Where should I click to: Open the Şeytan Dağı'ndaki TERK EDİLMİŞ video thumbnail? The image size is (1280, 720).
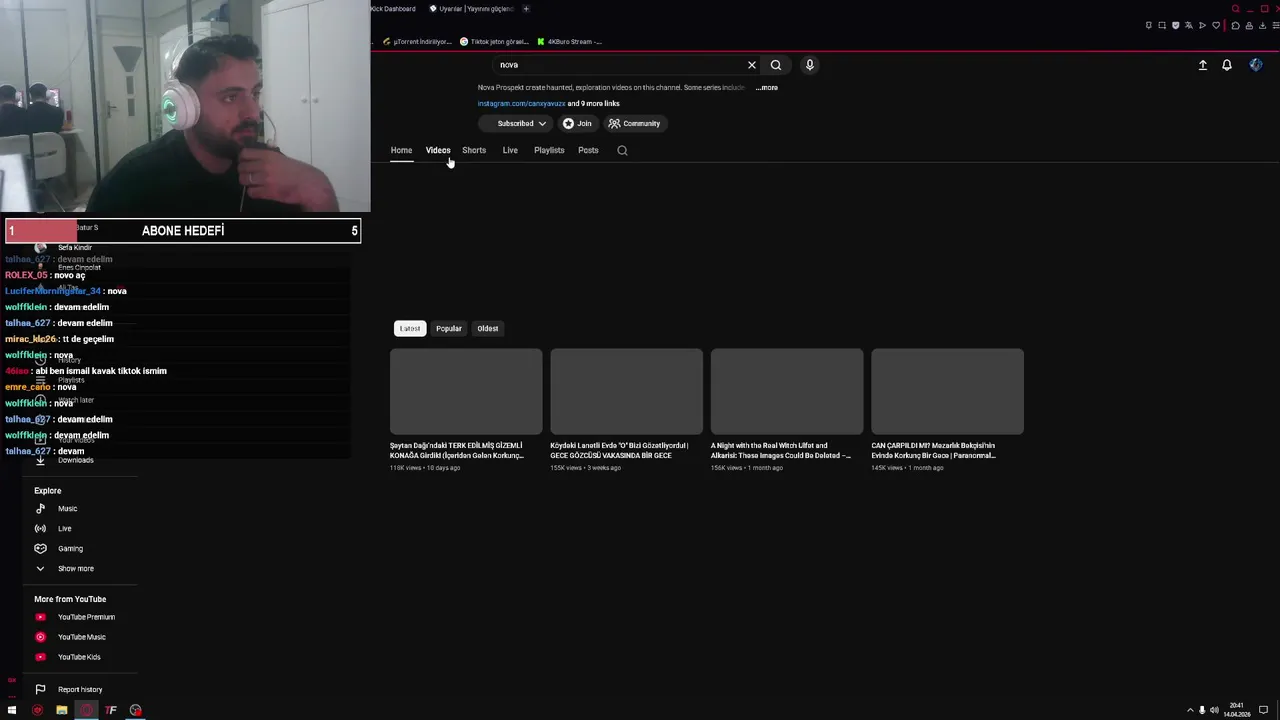466,391
